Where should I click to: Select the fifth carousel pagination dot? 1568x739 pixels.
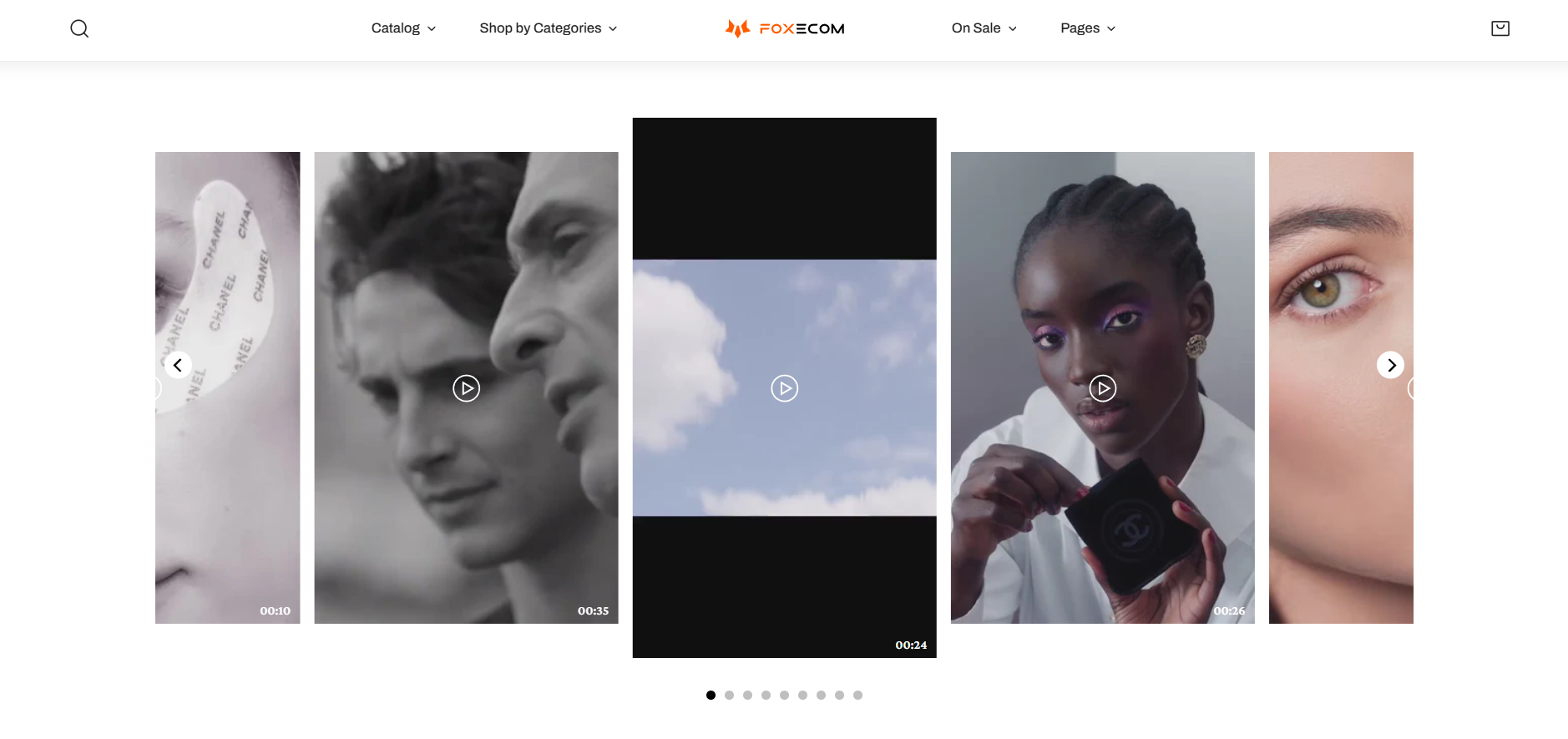pyautogui.click(x=784, y=695)
